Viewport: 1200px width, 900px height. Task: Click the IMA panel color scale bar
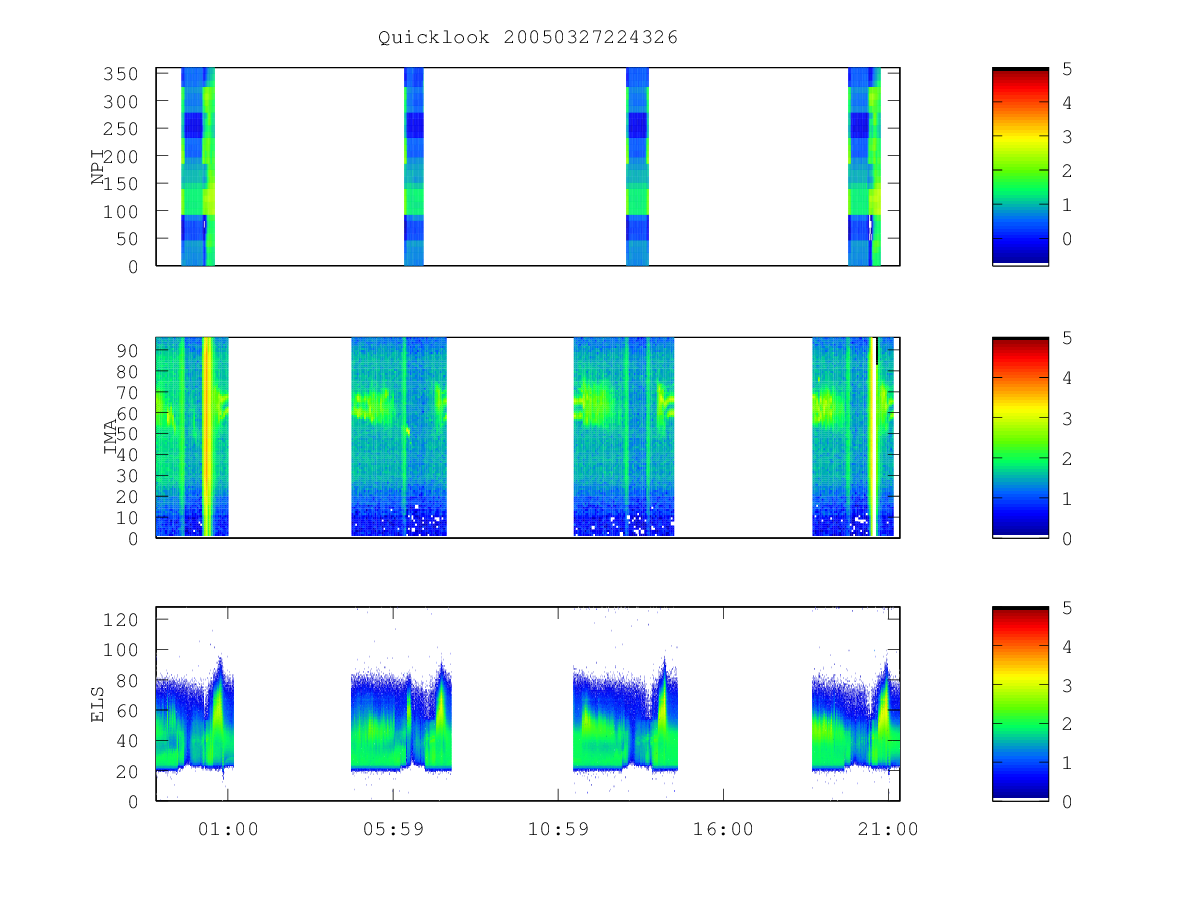1020,437
